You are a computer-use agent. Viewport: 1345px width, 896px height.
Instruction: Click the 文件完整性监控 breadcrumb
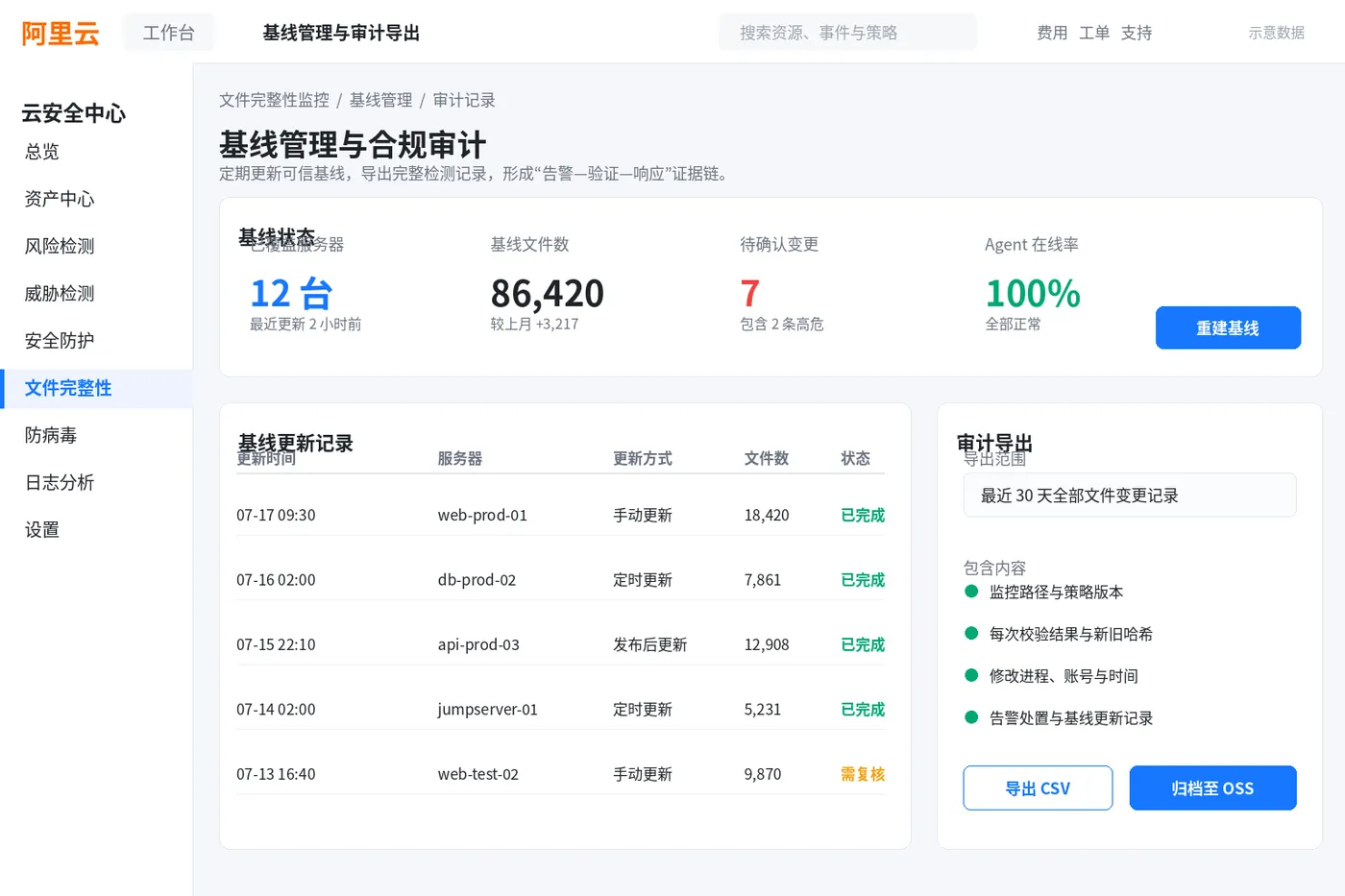pyautogui.click(x=274, y=100)
